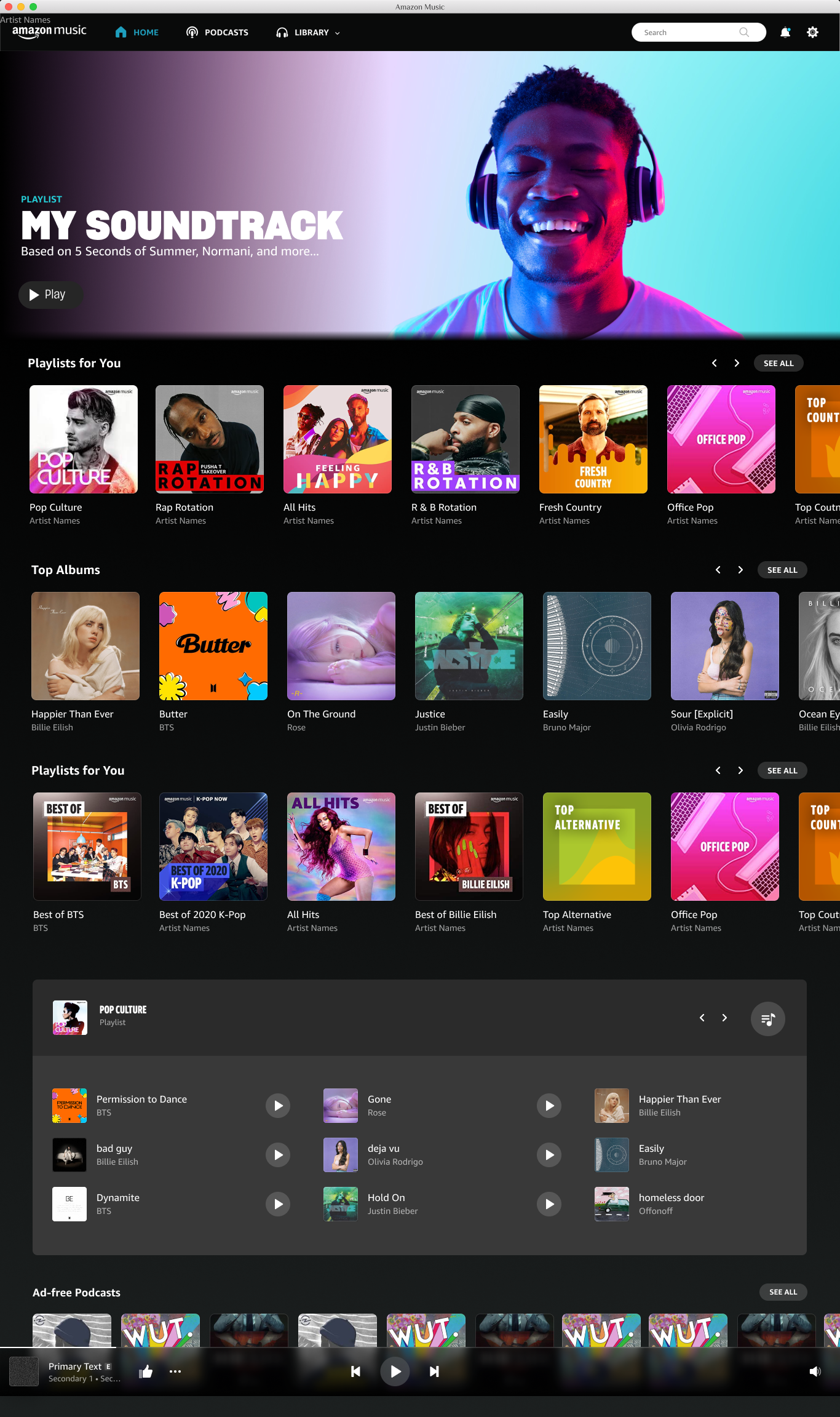See all in first Playlists for You
The height and width of the screenshot is (1417, 840).
click(x=779, y=363)
